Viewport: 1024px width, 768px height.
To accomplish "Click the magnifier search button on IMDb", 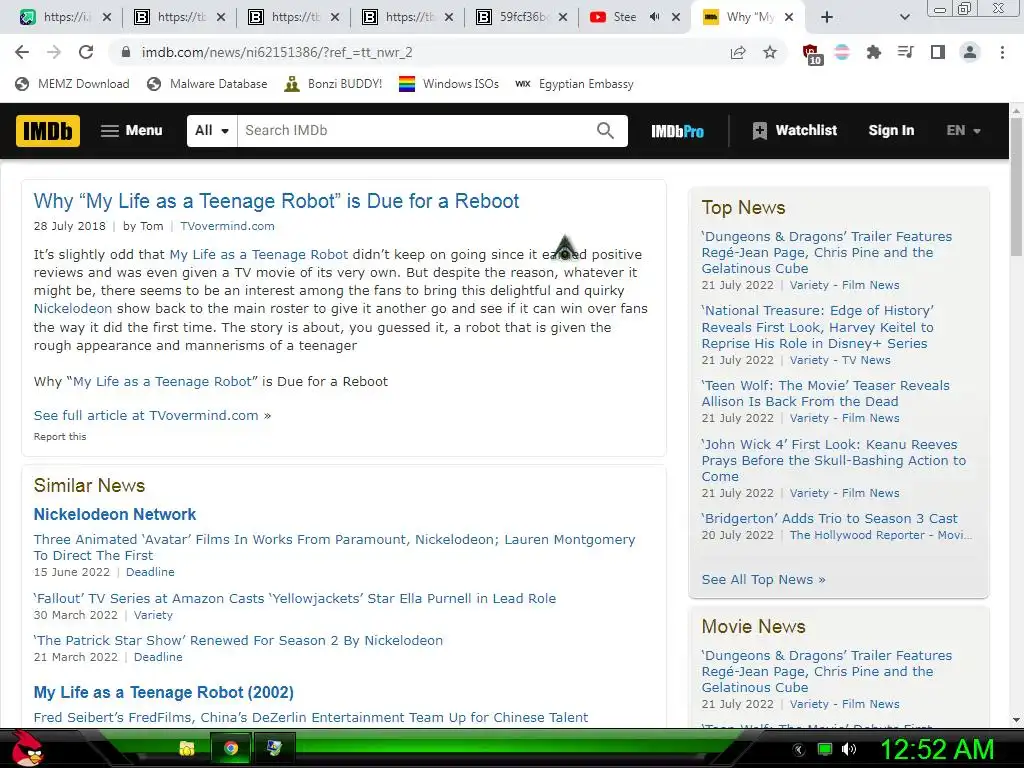I will 605,131.
